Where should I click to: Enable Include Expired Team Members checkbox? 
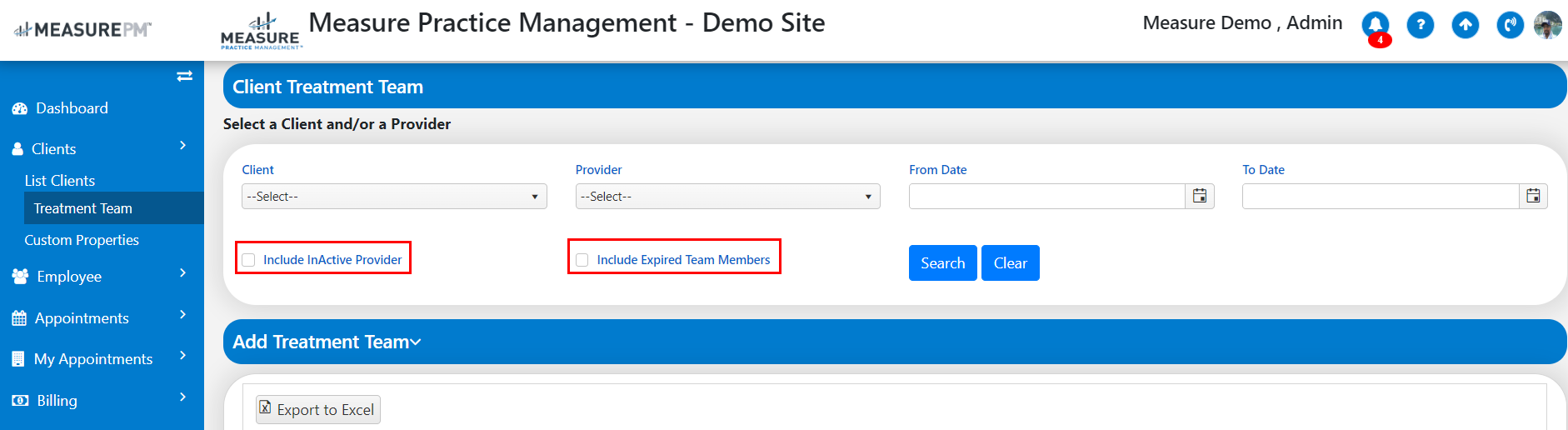point(582,260)
